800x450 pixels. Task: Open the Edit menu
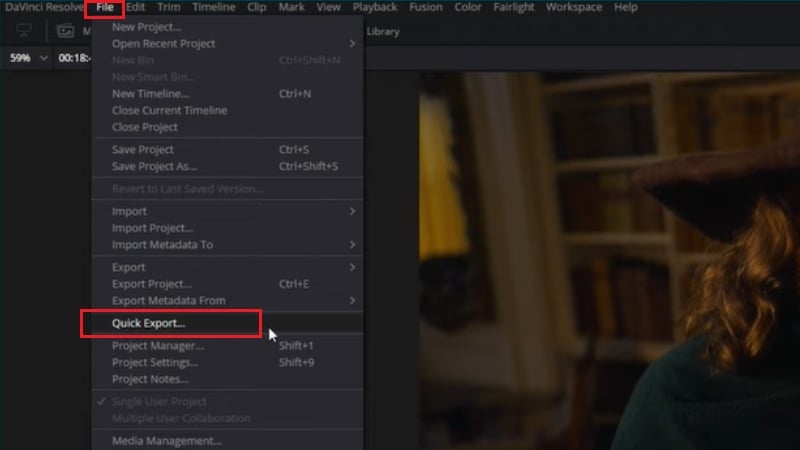click(x=135, y=7)
